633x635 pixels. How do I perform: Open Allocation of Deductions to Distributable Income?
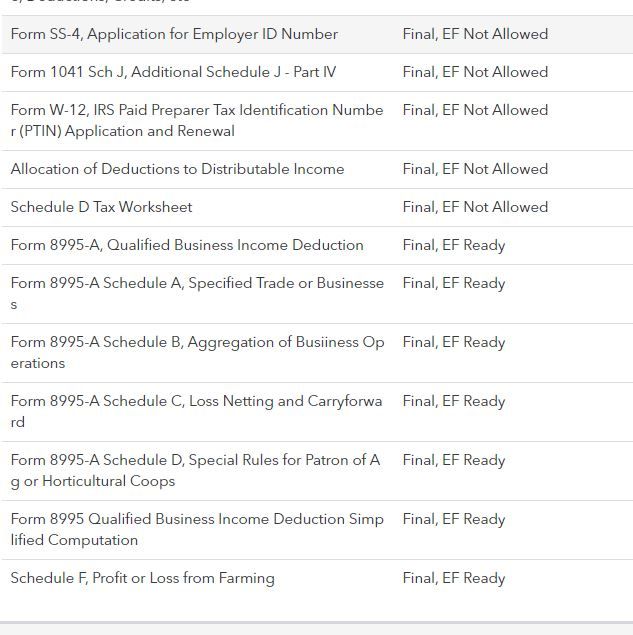point(317,170)
